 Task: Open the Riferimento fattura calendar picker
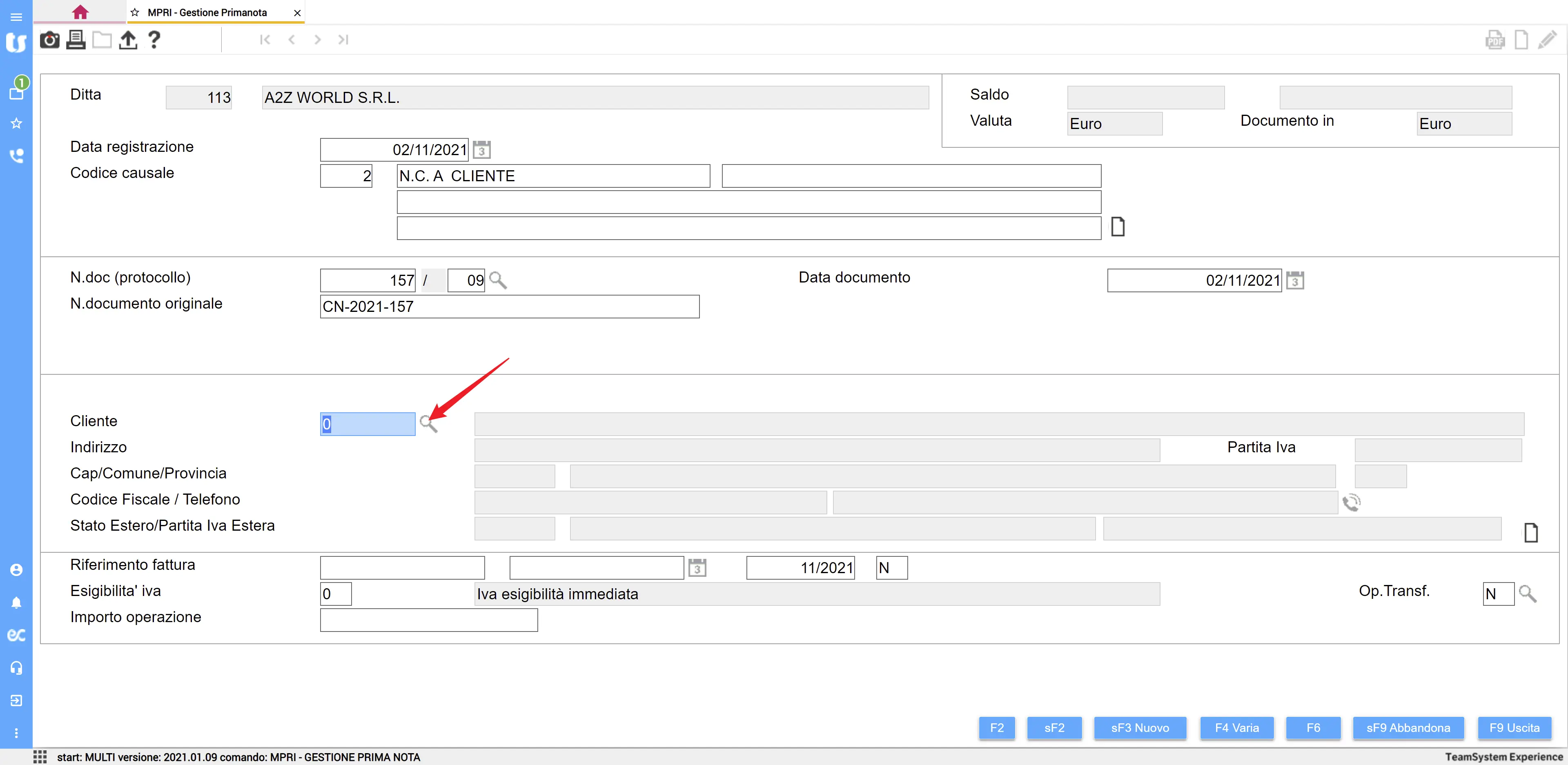(x=697, y=568)
